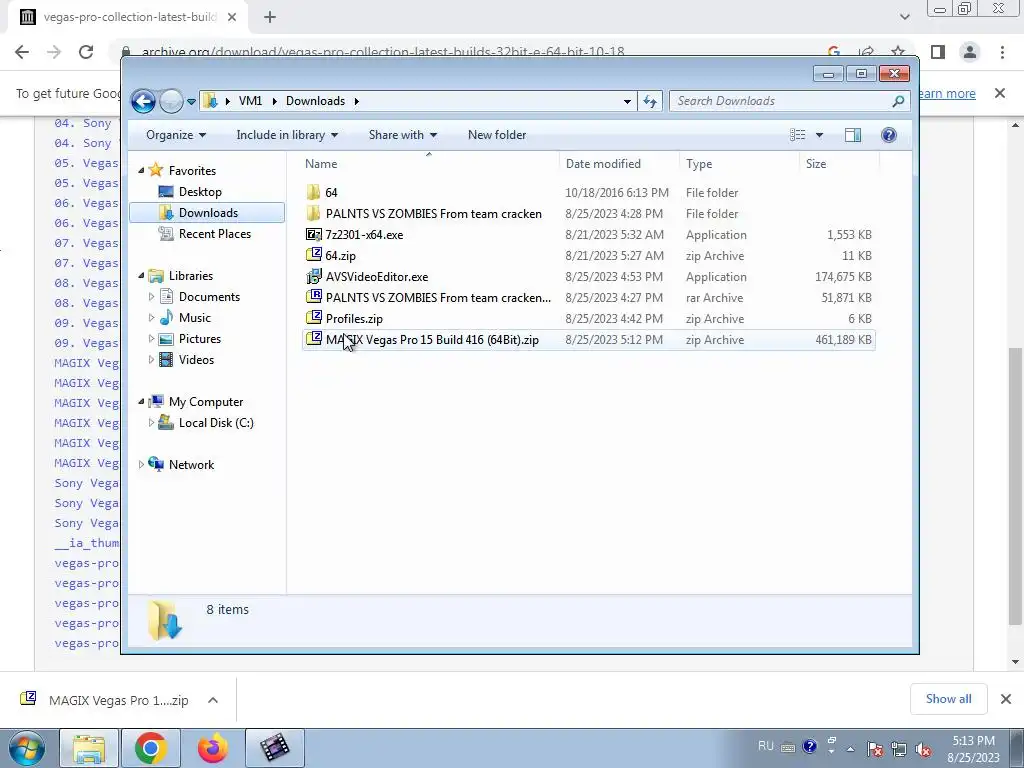
Task: Click the RU language indicator
Action: pyautogui.click(x=765, y=746)
